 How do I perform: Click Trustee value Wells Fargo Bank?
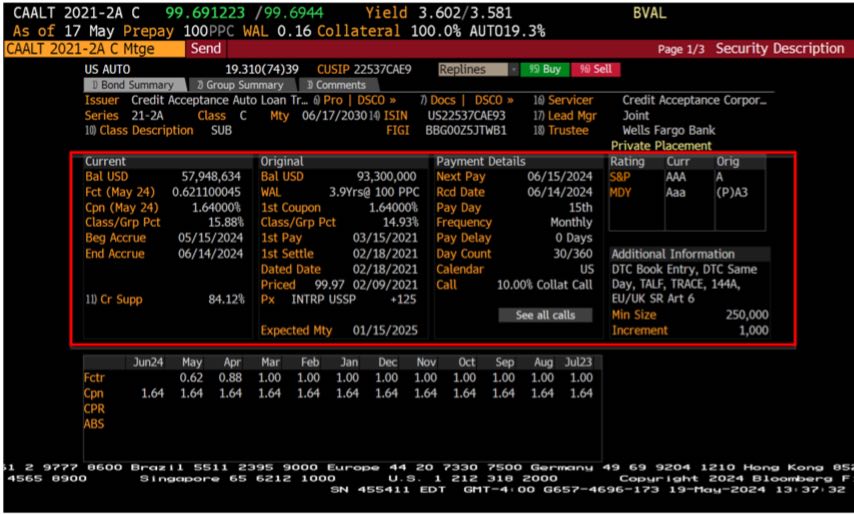click(669, 131)
